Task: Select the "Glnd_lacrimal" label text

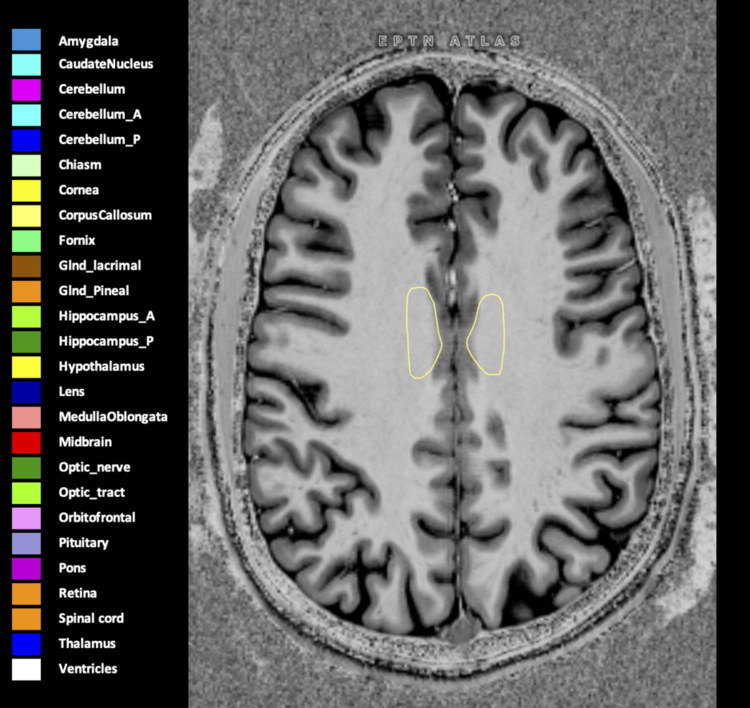Action: [100, 266]
